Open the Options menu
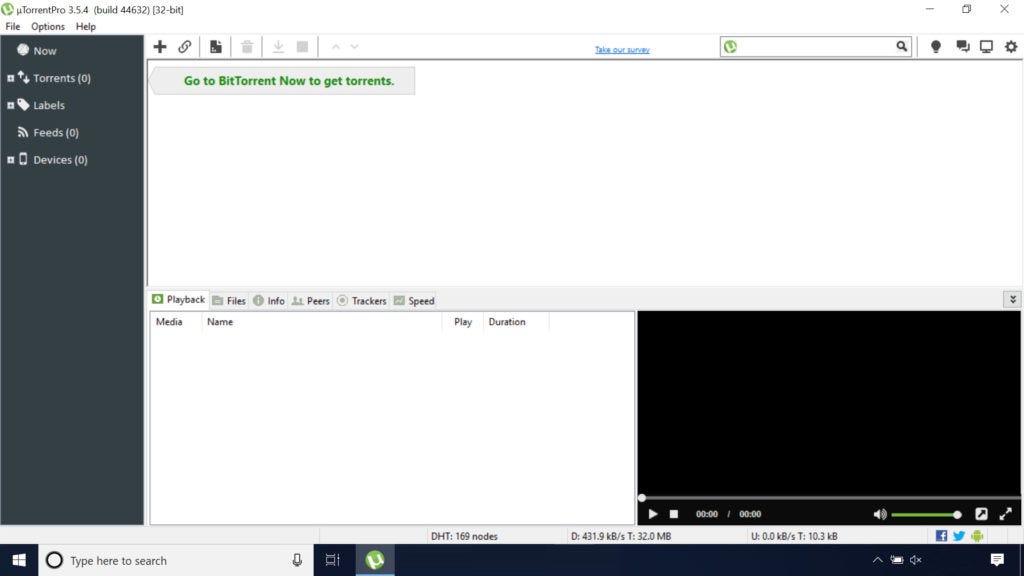This screenshot has width=1024, height=576. coord(48,26)
